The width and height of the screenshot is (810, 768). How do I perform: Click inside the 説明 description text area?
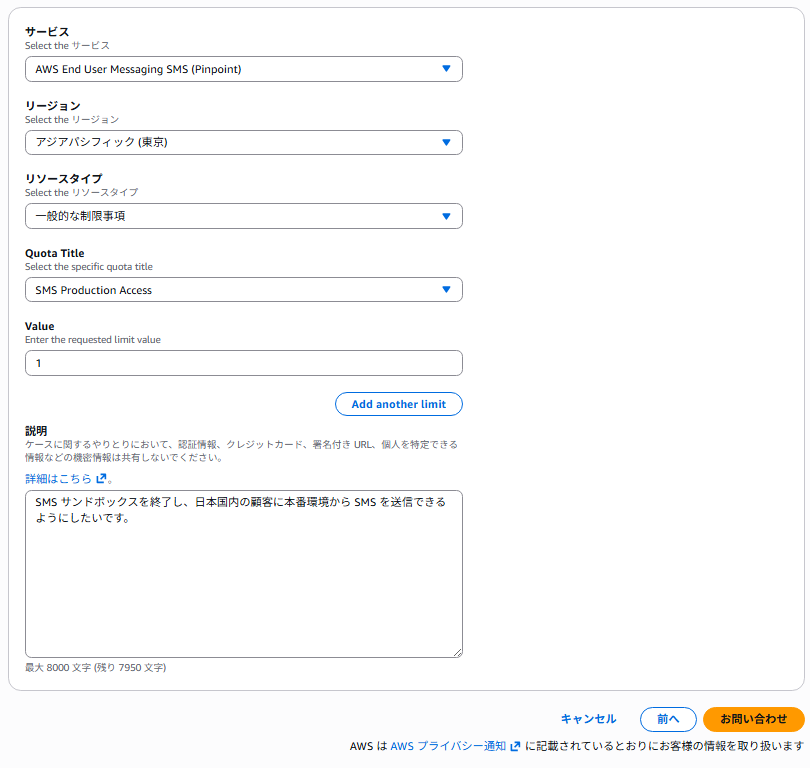click(x=243, y=590)
